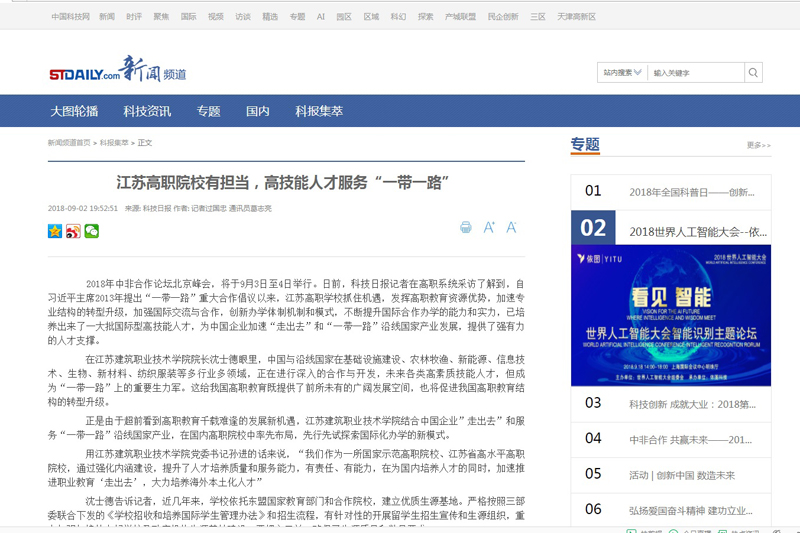Click 新闻频道首页 breadcrumb link
800x533 pixels.
(69, 143)
